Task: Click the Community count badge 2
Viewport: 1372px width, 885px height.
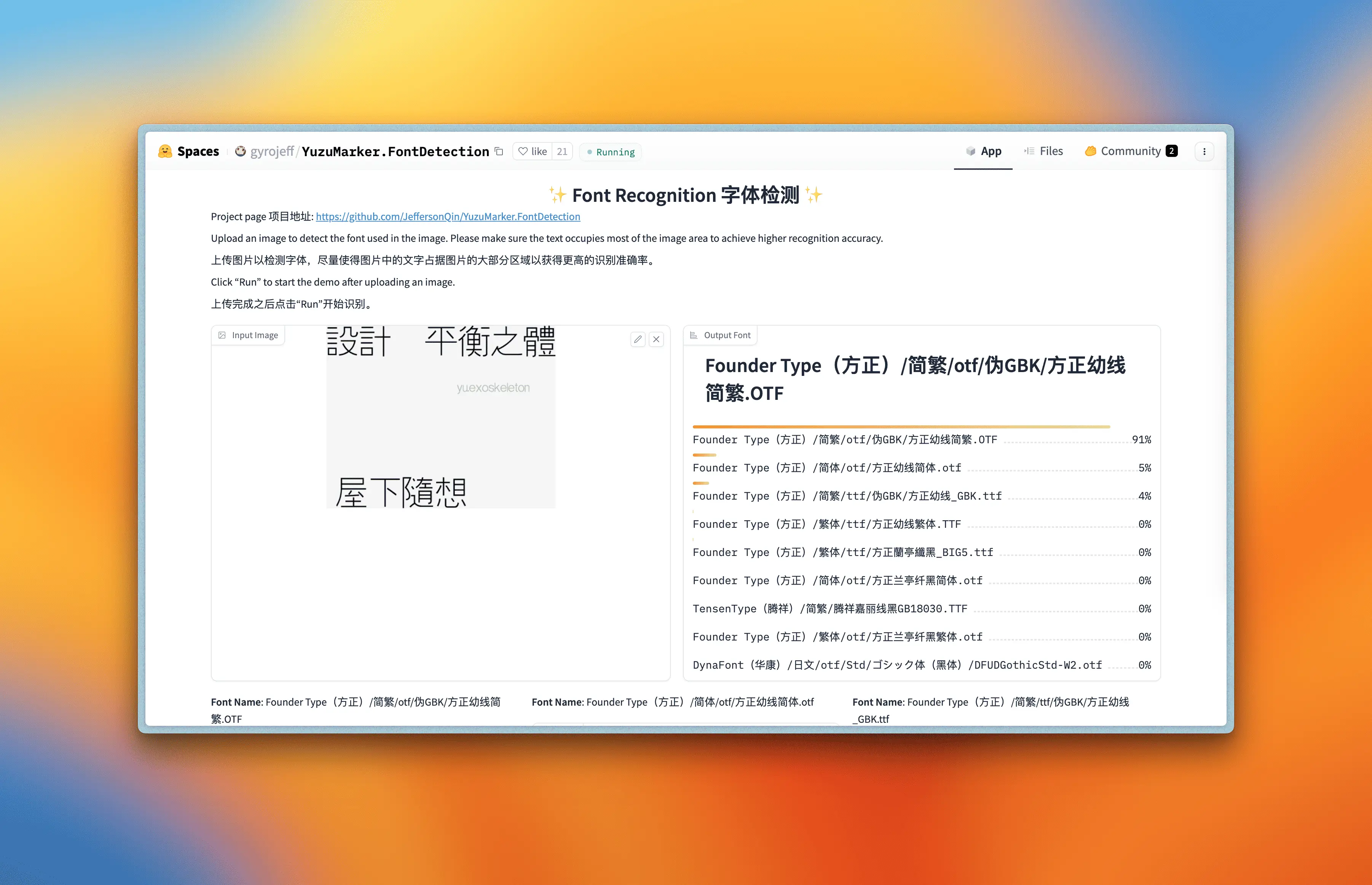Action: point(1171,151)
